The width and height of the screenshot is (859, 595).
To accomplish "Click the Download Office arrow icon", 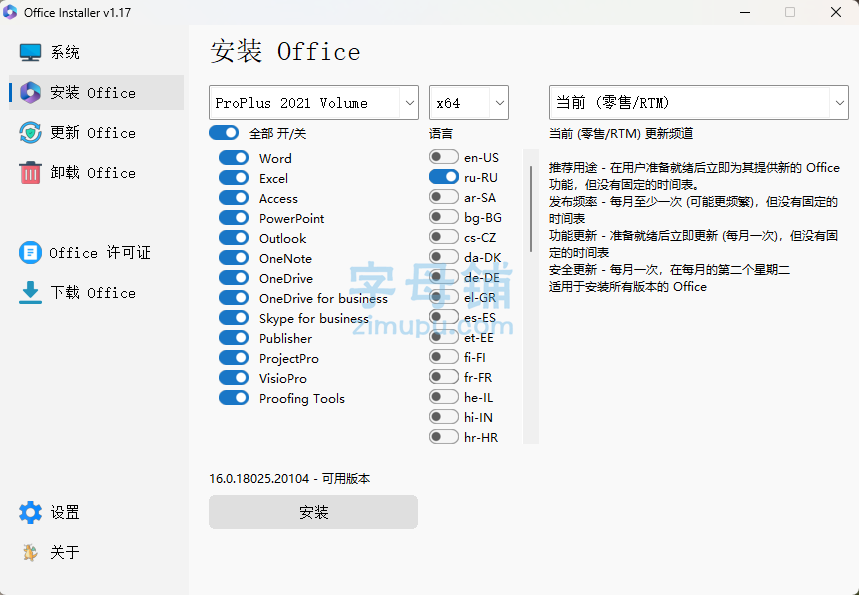I will pyautogui.click(x=30, y=293).
